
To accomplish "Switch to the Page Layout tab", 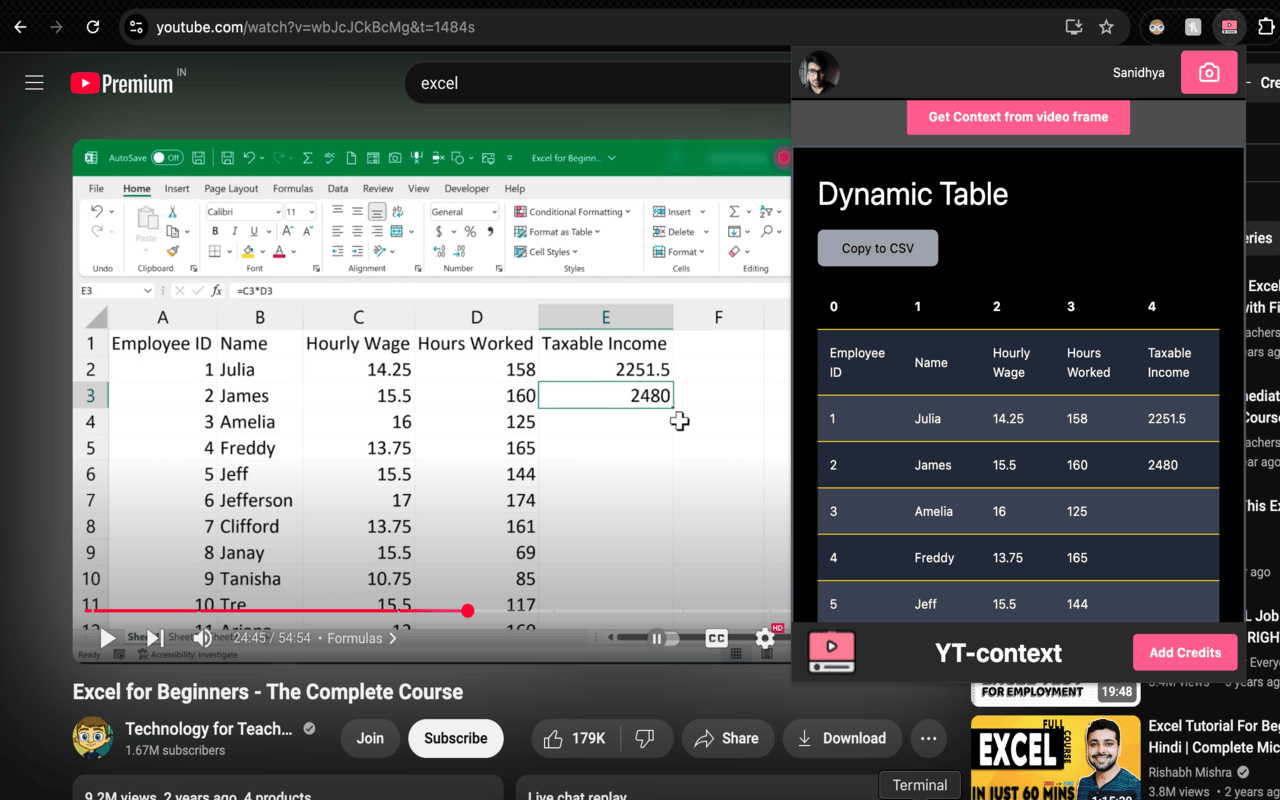I will tap(231, 188).
